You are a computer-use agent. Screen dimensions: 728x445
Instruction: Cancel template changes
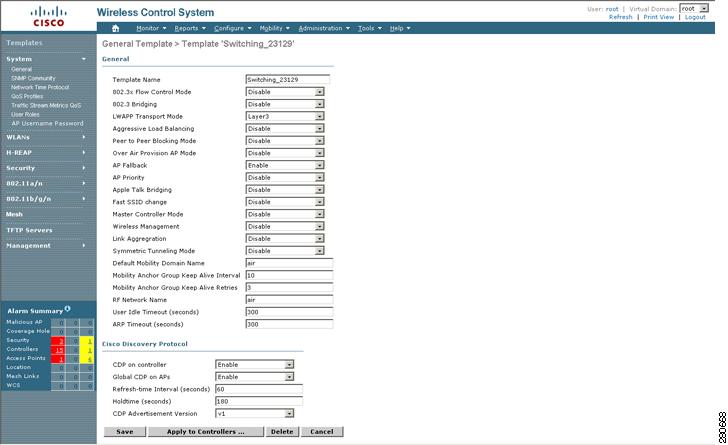pyautogui.click(x=322, y=432)
